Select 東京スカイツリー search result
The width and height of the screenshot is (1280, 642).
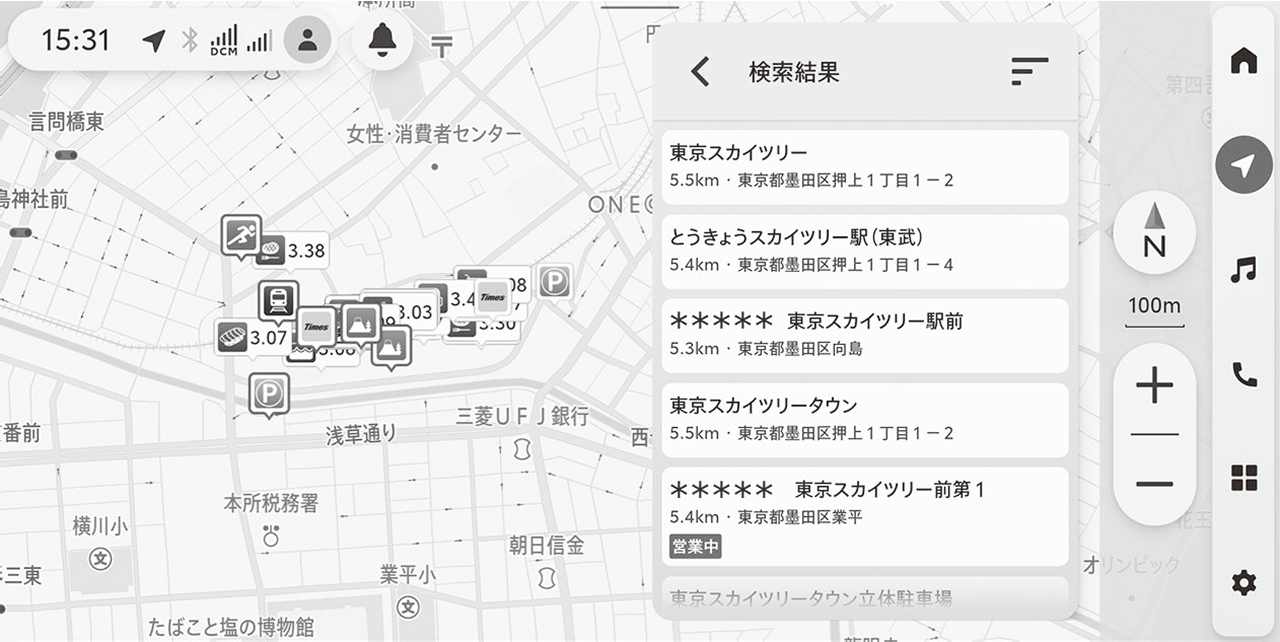pos(864,166)
